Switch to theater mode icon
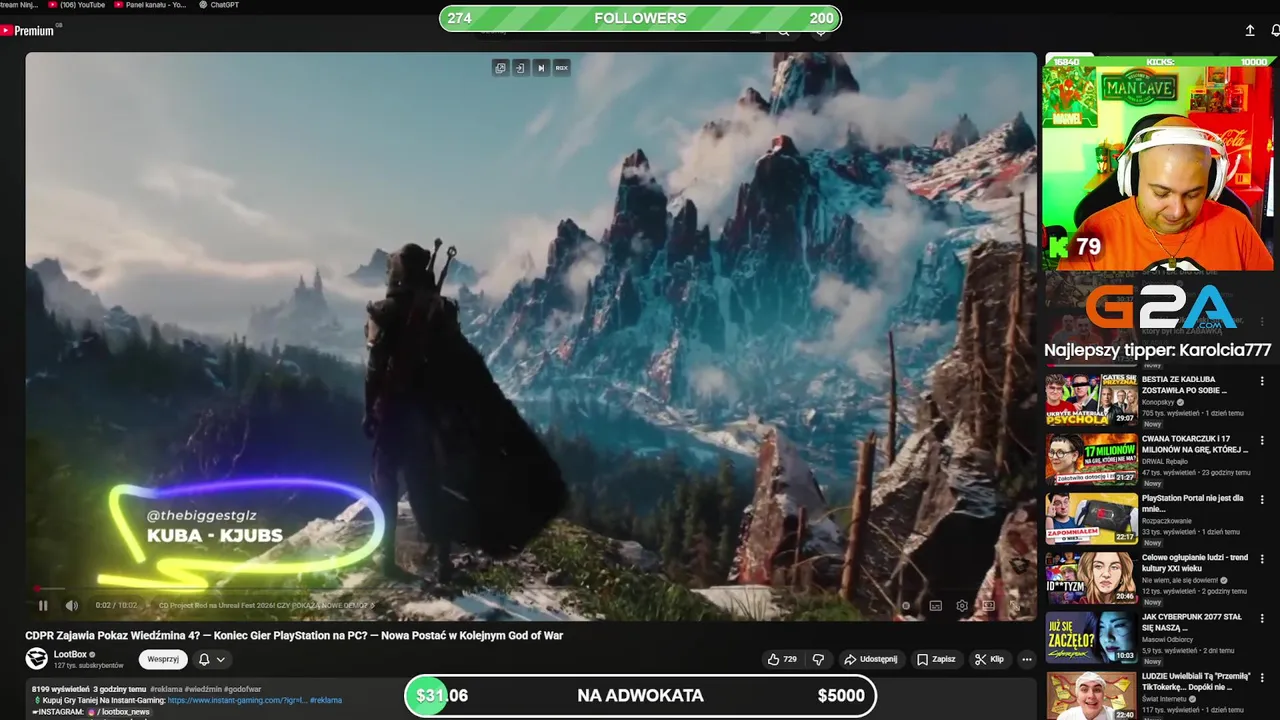Image resolution: width=1280 pixels, height=720 pixels. pos(988,605)
